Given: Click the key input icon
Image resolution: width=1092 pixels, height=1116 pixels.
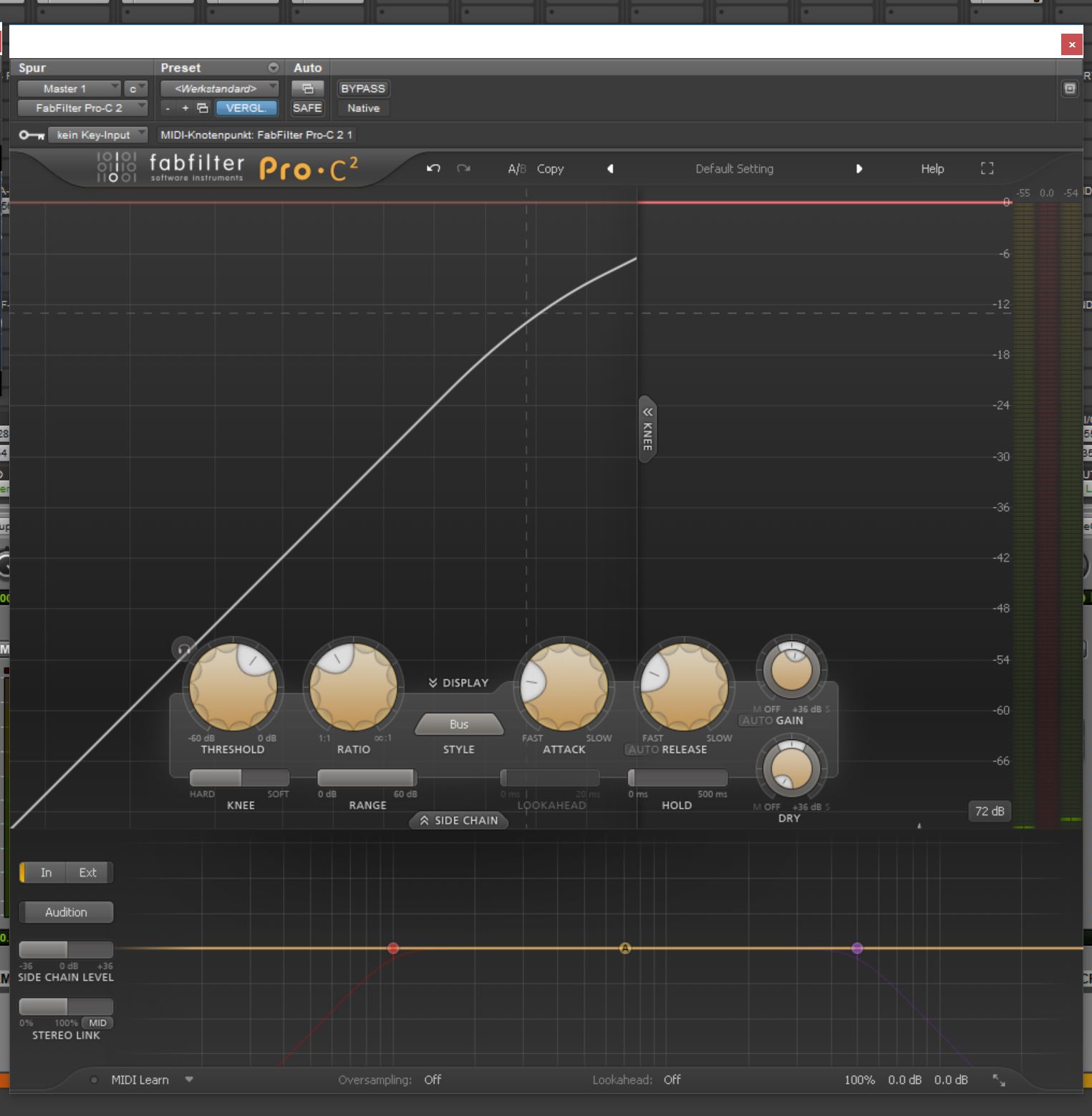Looking at the screenshot, I should tap(31, 135).
